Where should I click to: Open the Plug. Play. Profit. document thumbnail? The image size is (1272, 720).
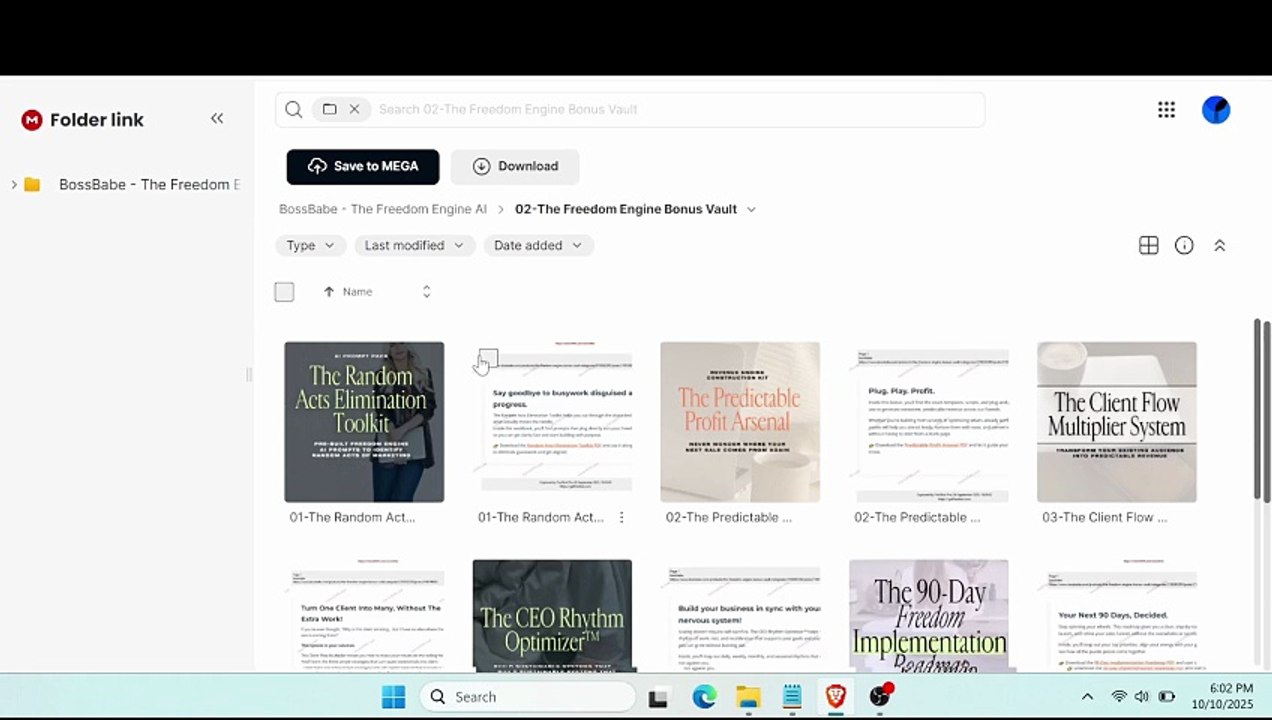929,422
